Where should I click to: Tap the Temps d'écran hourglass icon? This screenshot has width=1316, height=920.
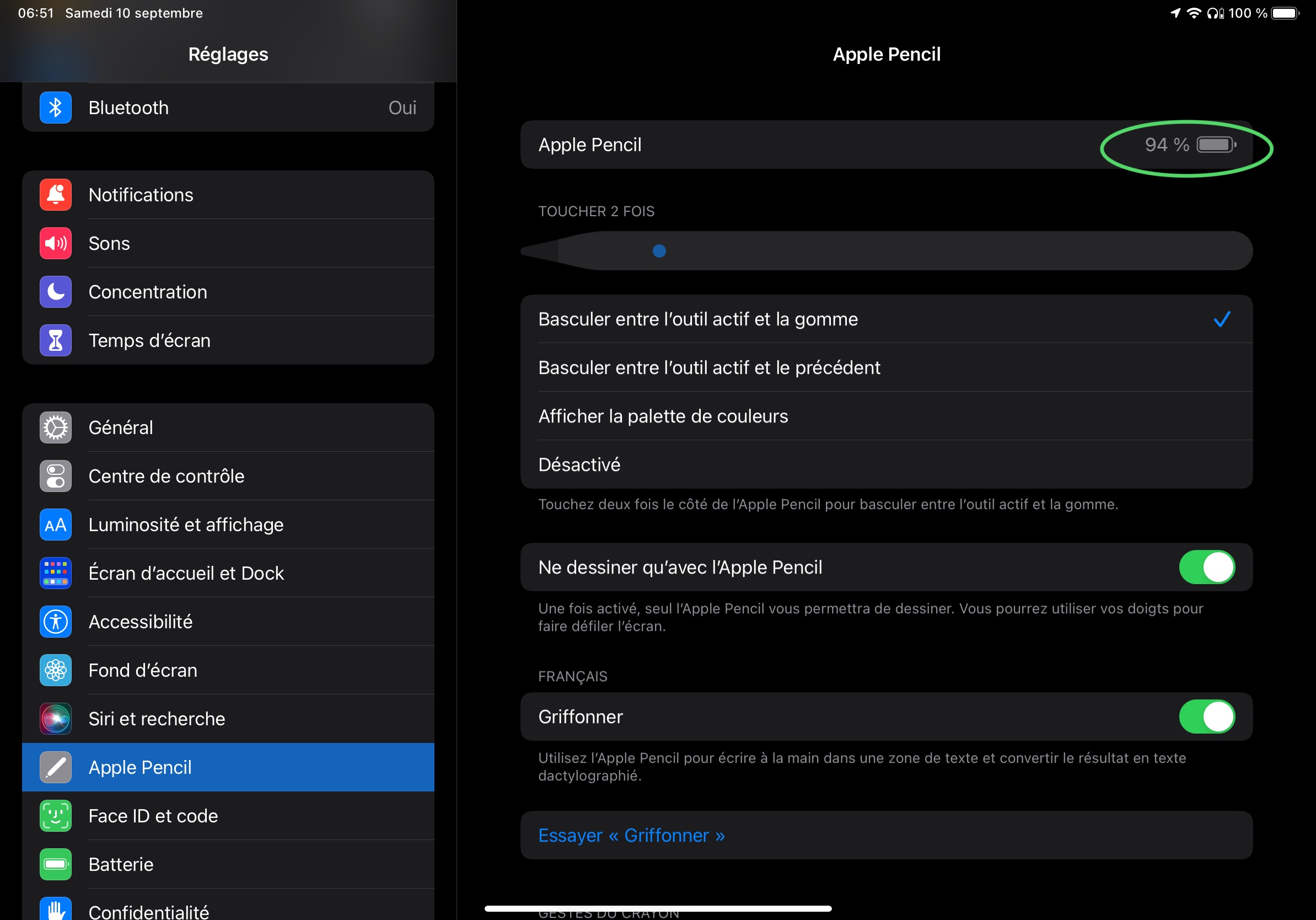point(56,341)
